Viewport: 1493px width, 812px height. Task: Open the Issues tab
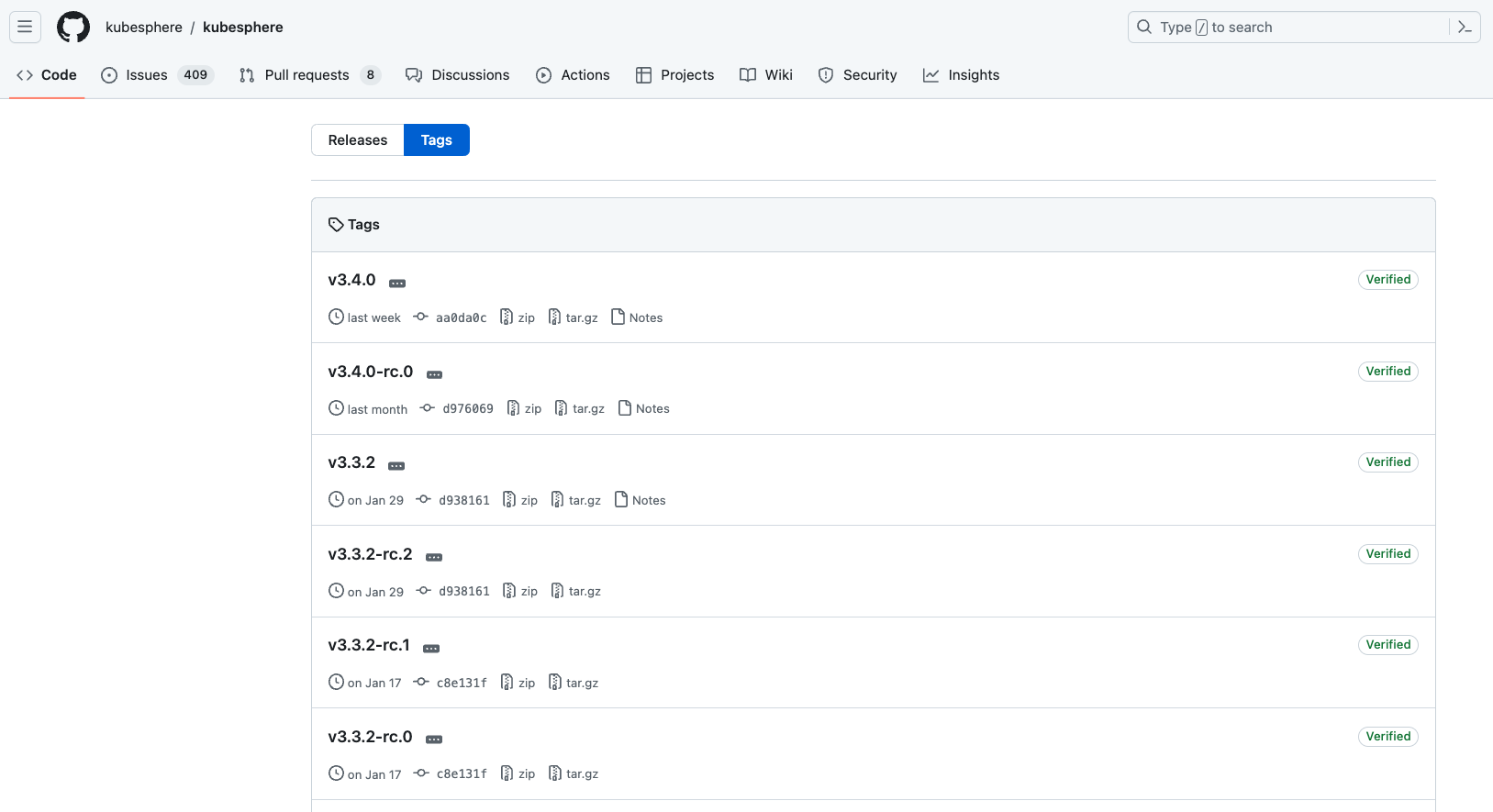click(x=157, y=75)
